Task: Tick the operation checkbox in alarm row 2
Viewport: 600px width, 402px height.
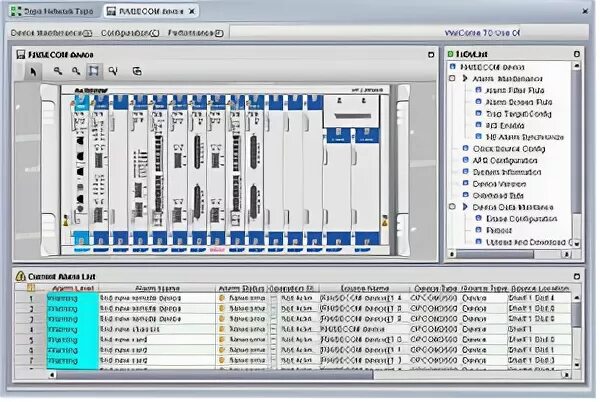Action: 274,309
